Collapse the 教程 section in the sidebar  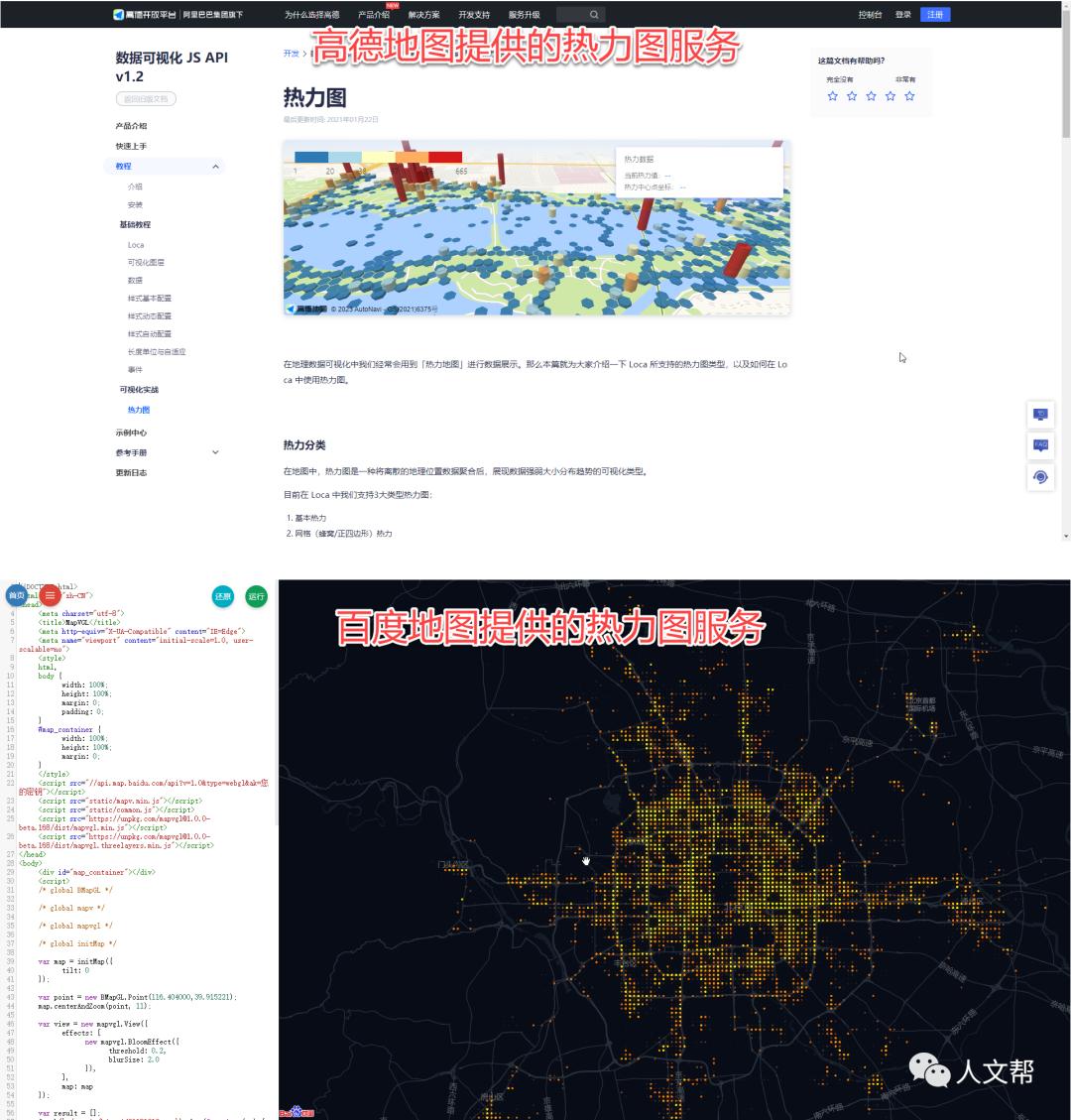click(x=215, y=166)
